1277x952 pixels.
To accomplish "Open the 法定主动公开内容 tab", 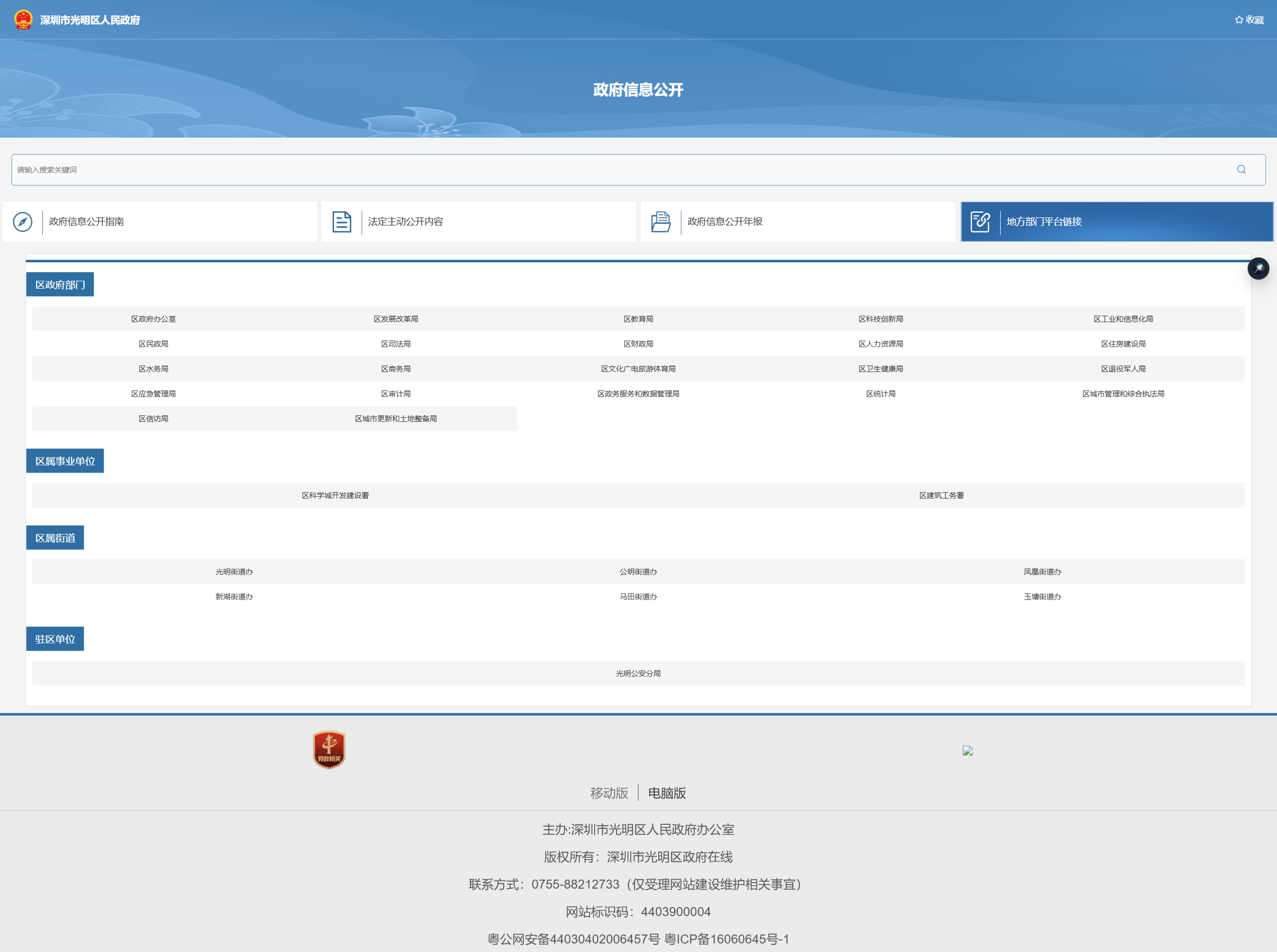I will click(479, 222).
